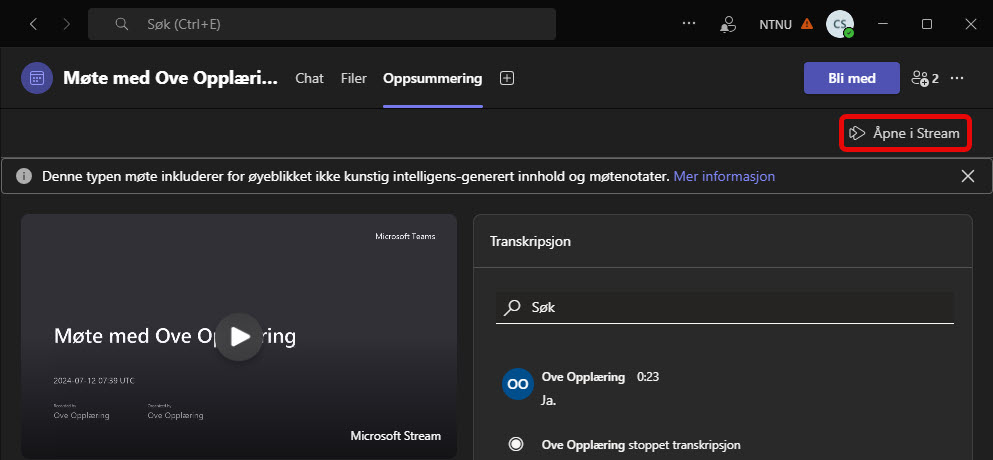Click the Microsoft Stream label on the video
This screenshot has height=460, width=993.
coord(396,436)
